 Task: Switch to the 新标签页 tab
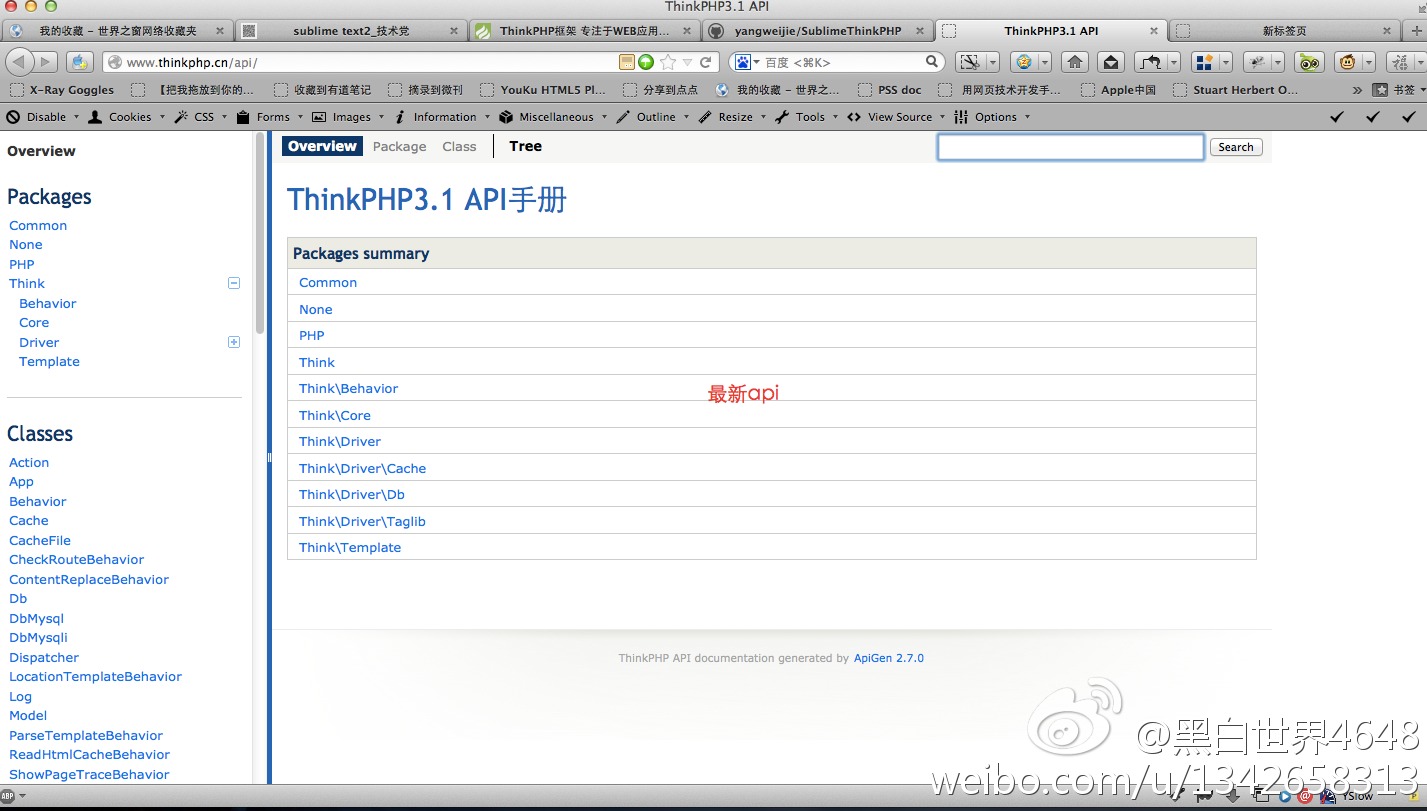tap(1284, 31)
